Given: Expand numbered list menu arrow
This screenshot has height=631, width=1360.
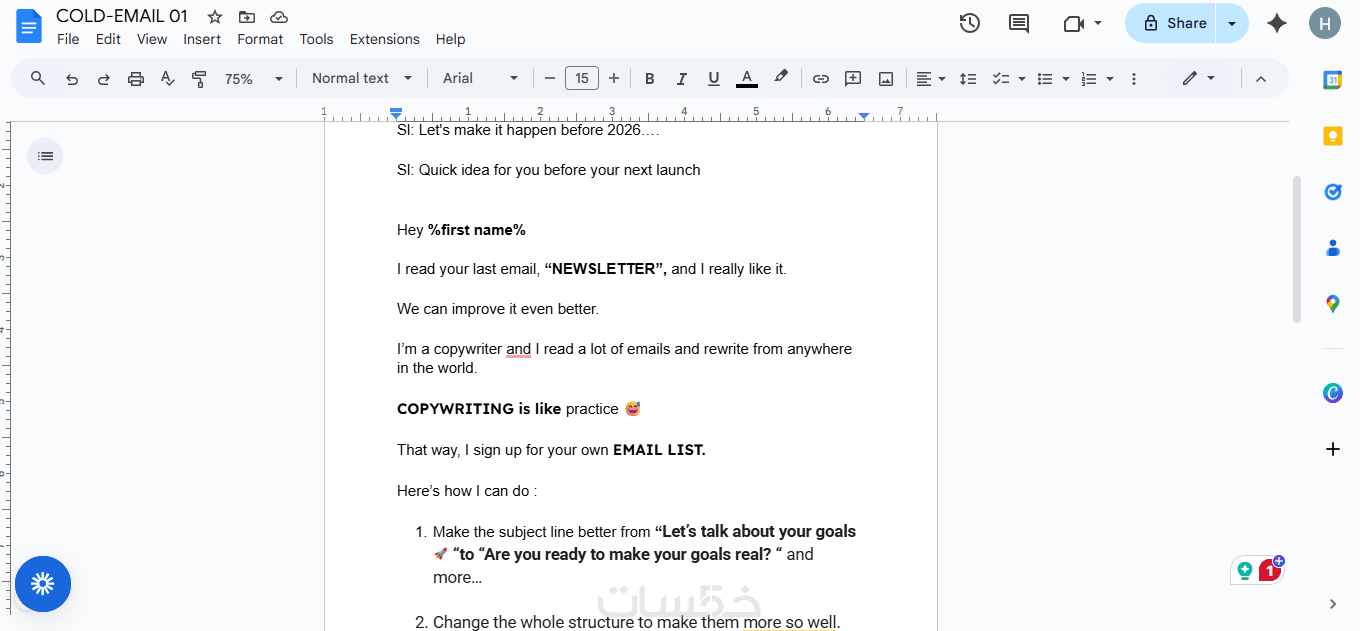Looking at the screenshot, I should [x=1110, y=78].
